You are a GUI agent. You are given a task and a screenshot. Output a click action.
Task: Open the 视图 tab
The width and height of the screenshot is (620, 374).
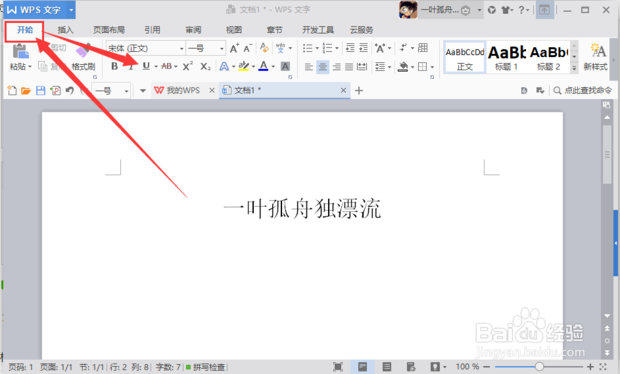click(234, 30)
